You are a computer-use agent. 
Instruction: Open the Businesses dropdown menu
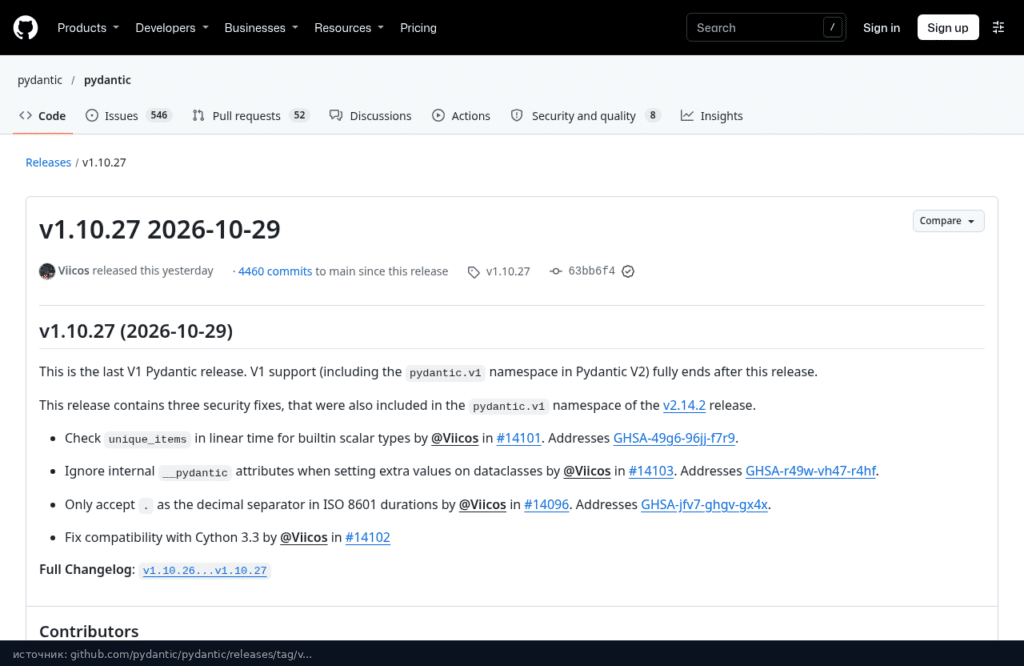(261, 28)
